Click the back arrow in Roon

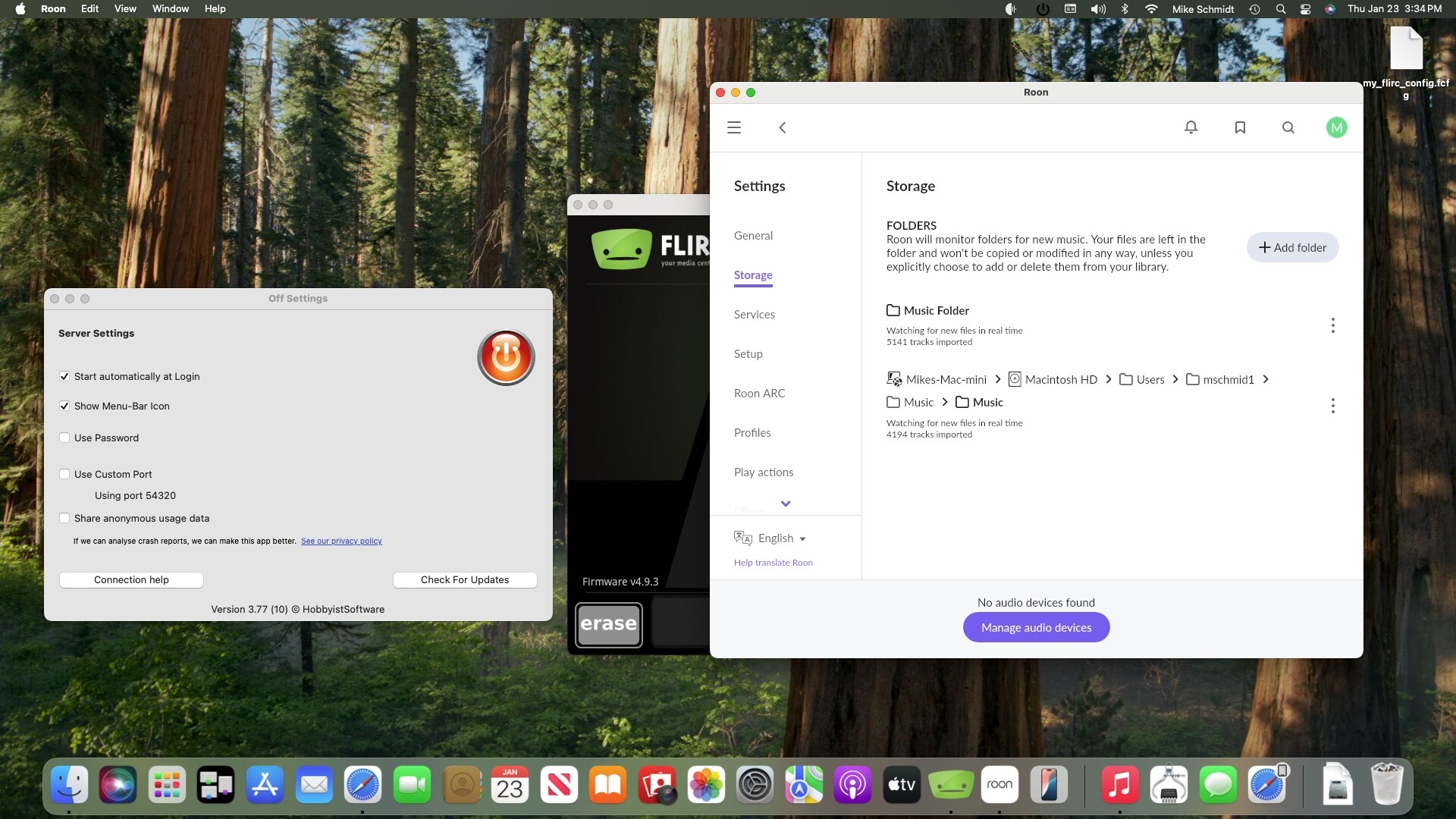(x=783, y=127)
